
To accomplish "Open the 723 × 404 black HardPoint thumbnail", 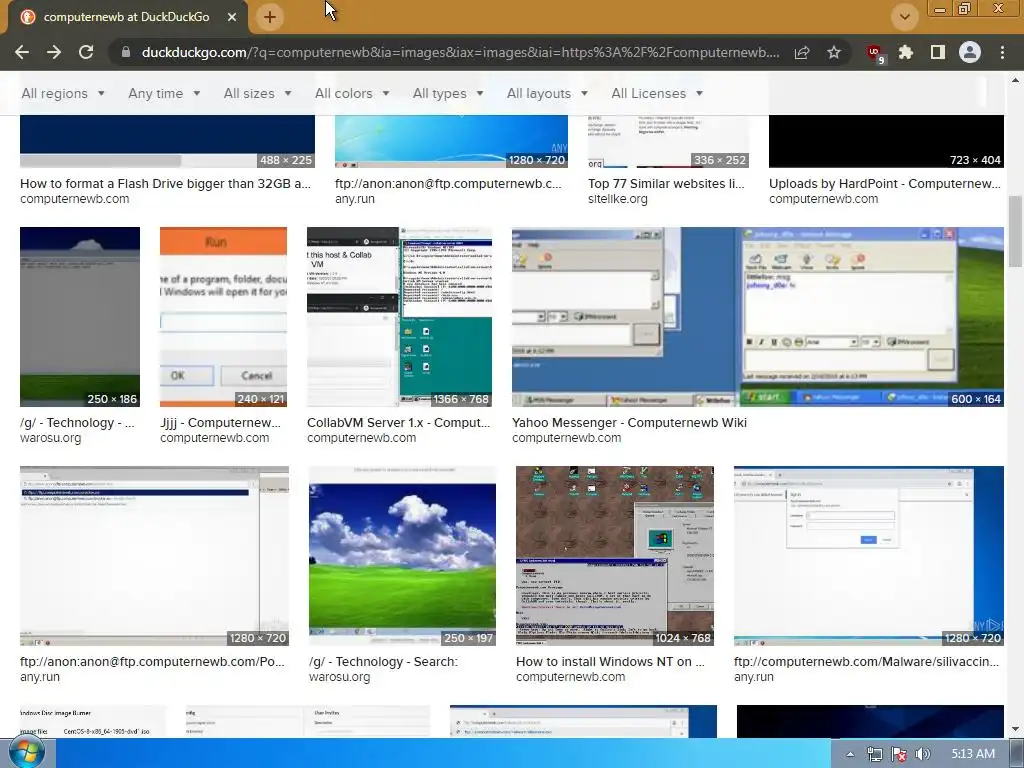I will (x=886, y=141).
